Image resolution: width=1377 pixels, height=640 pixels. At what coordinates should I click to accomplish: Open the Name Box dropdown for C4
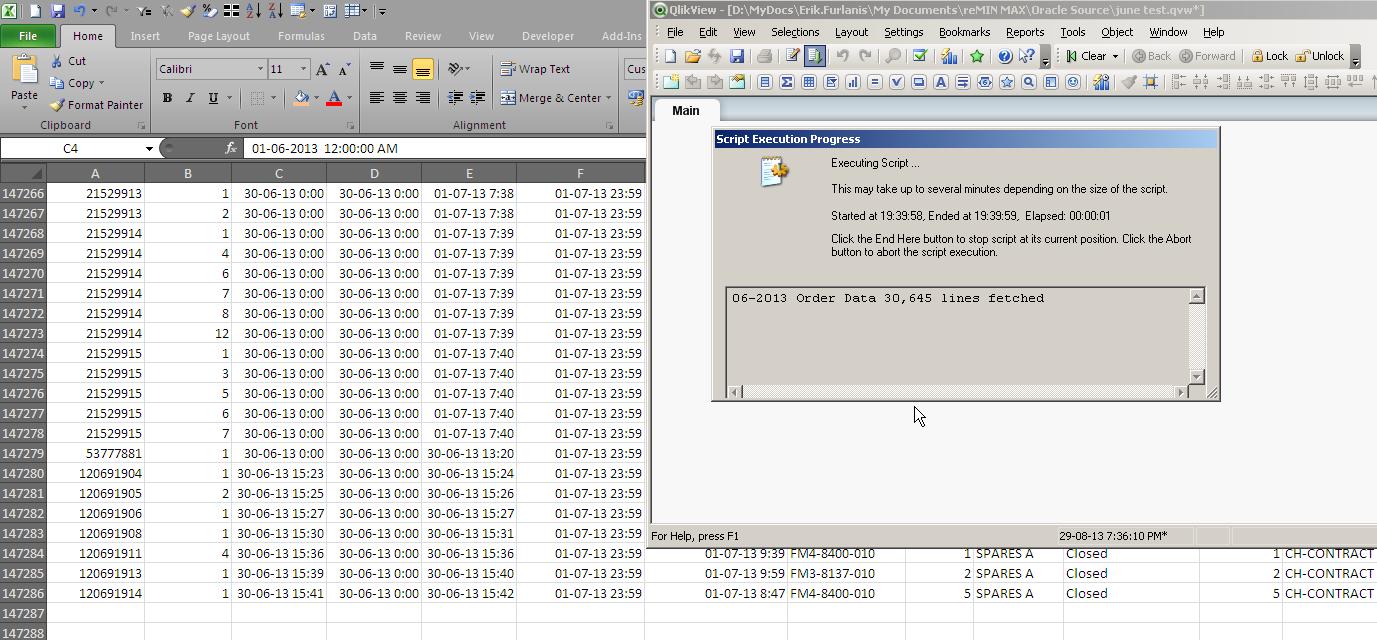[149, 148]
